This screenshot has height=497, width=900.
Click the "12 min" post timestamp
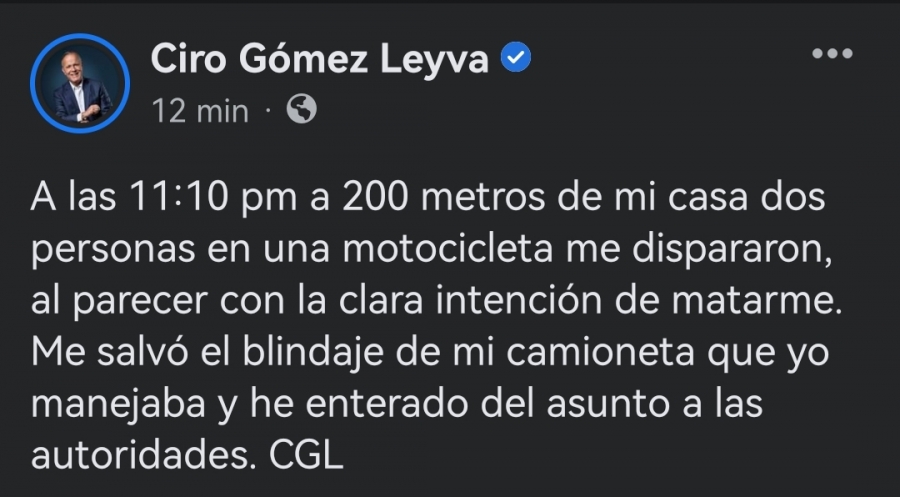point(200,110)
